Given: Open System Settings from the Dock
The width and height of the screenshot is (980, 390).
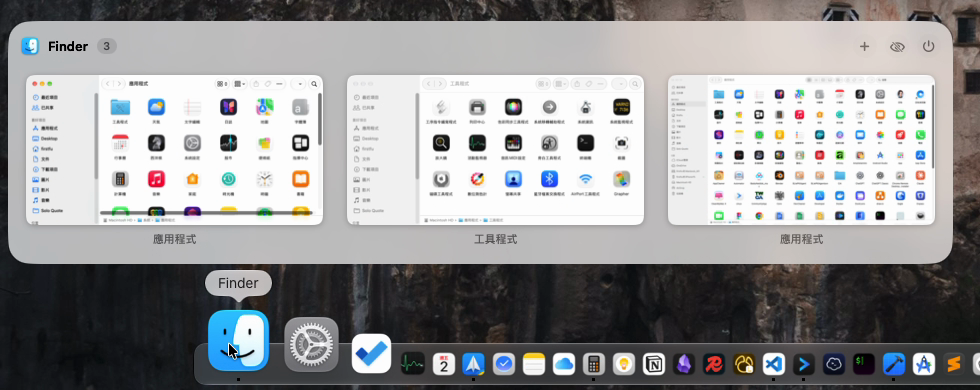Looking at the screenshot, I should point(311,344).
